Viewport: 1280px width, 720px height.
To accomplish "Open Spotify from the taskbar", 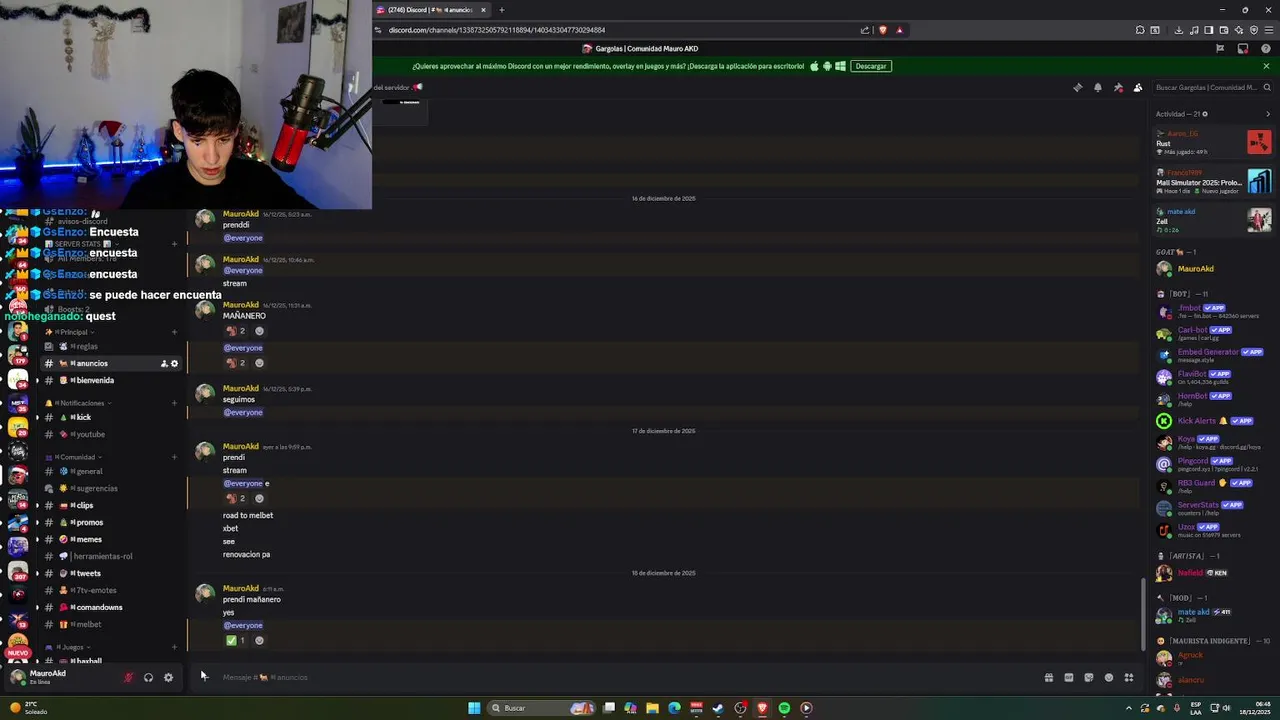I will 784,708.
